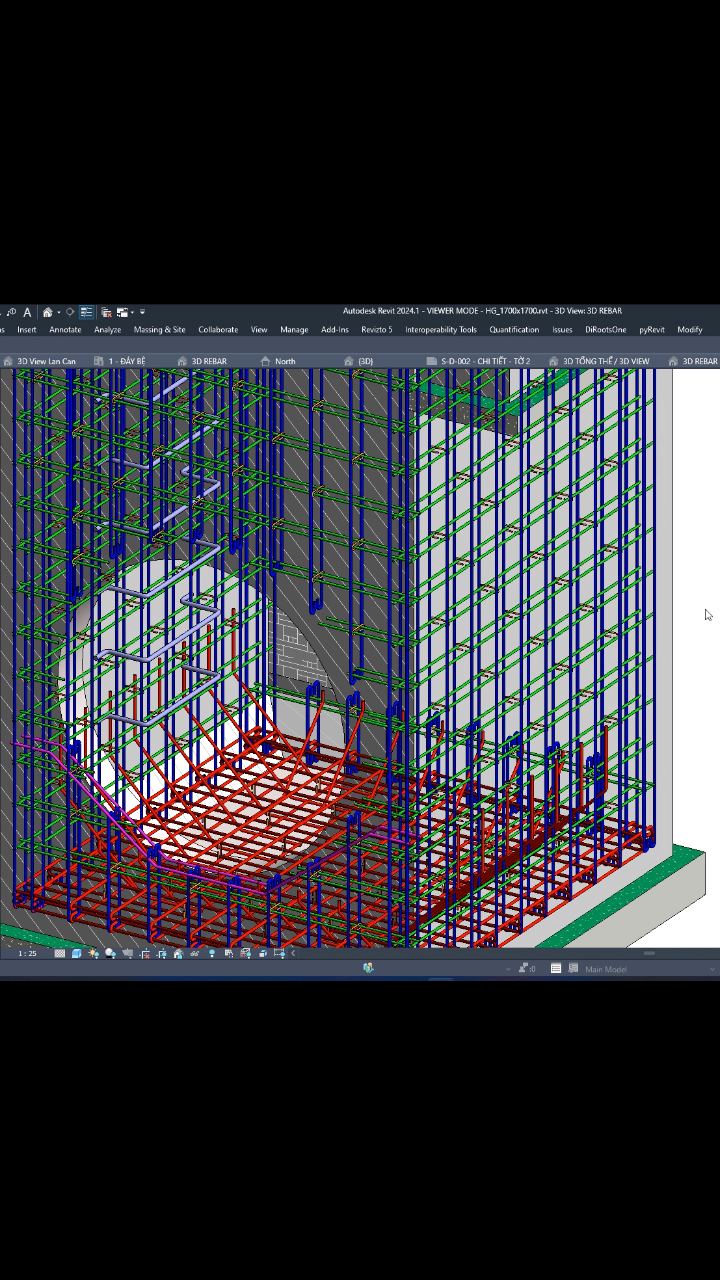Click Temporary View Properties icon

point(229,953)
